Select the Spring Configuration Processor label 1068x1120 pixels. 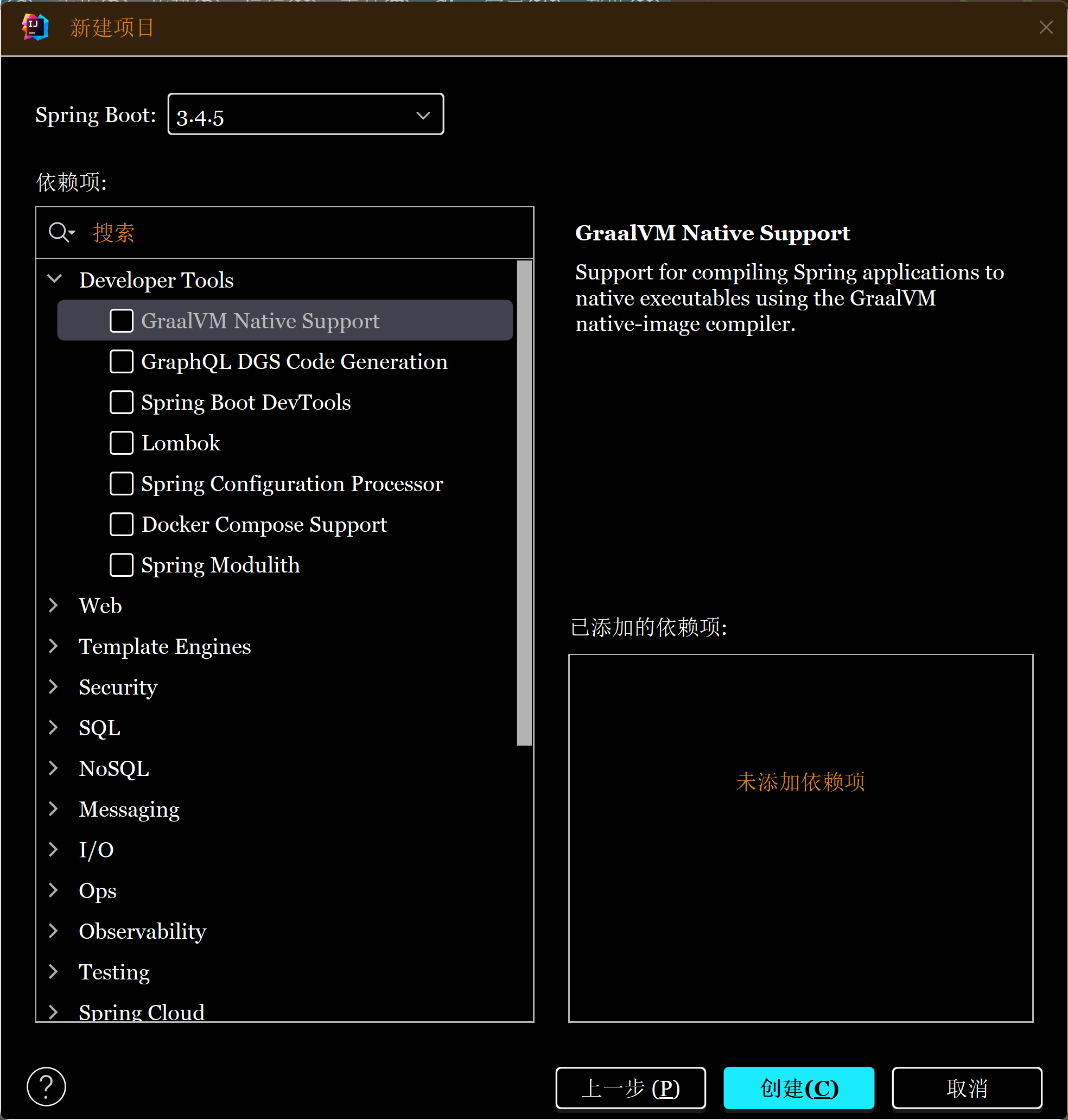[x=292, y=483]
